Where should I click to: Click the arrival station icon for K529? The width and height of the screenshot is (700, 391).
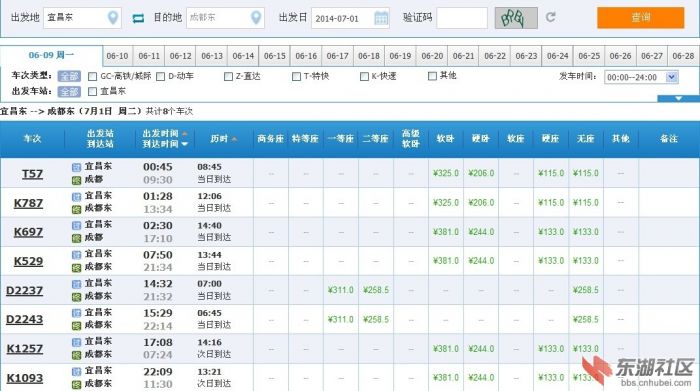click(x=76, y=268)
